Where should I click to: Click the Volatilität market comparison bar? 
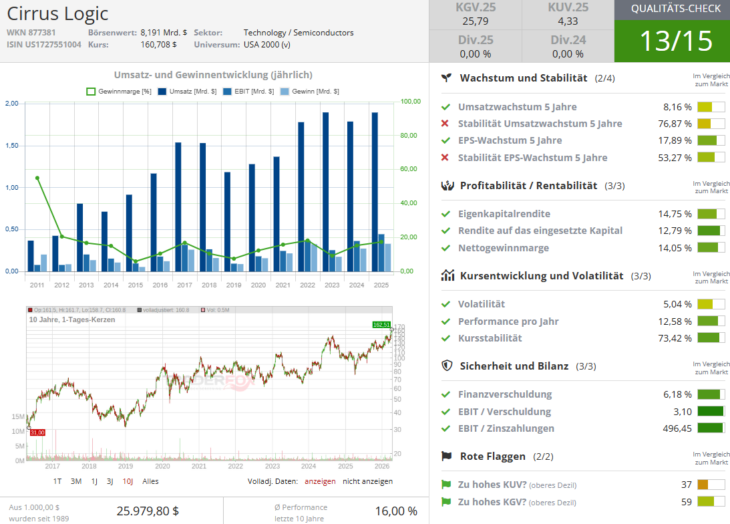click(710, 304)
